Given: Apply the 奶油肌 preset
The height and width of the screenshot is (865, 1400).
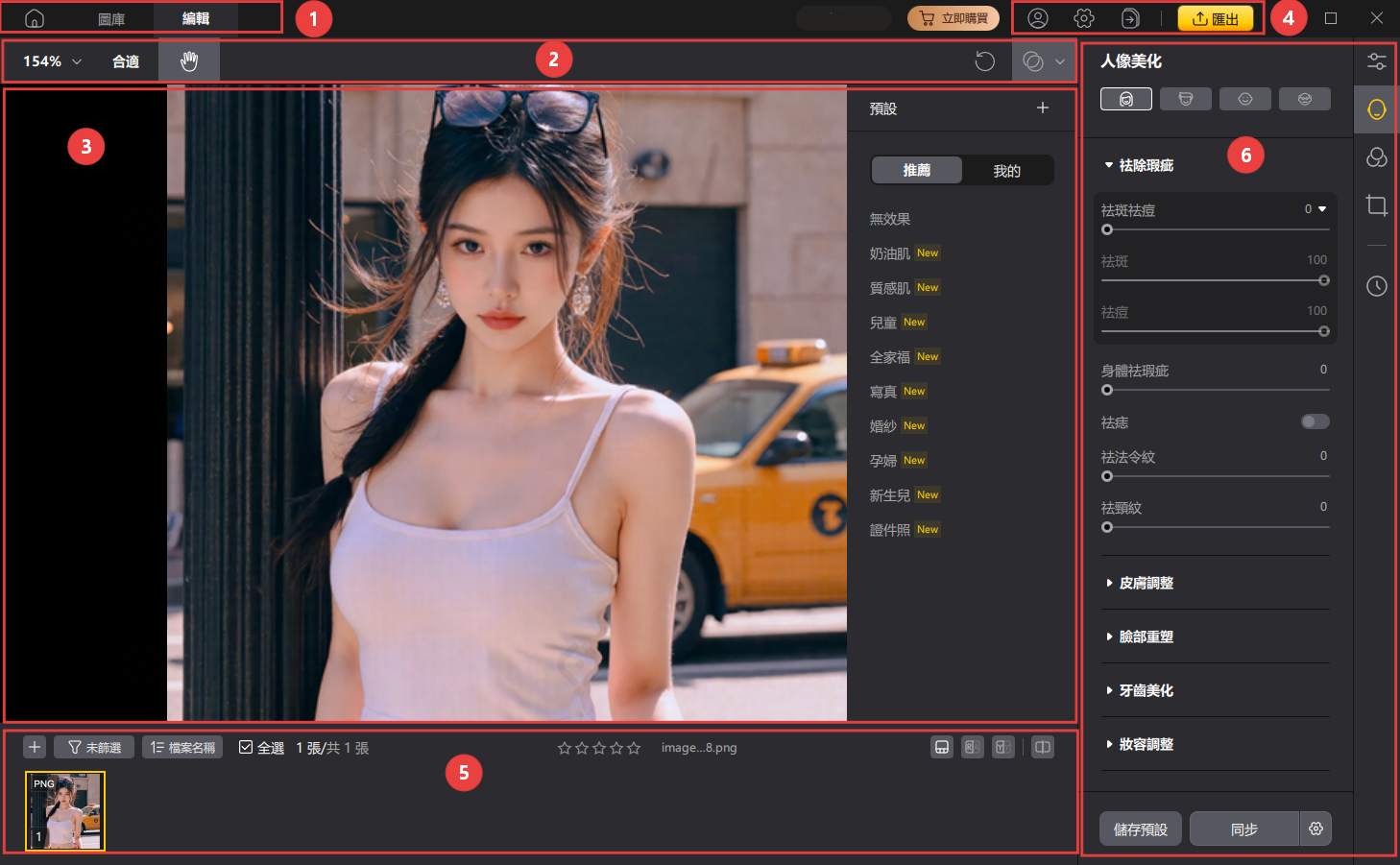Looking at the screenshot, I should [x=890, y=253].
